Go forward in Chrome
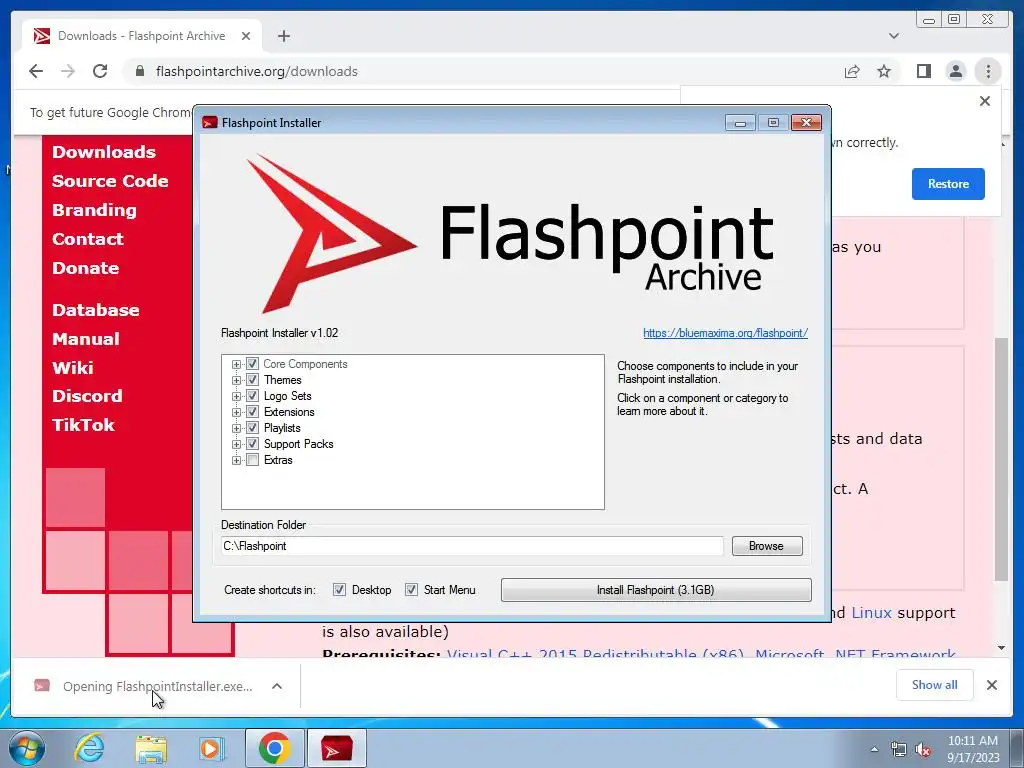Image resolution: width=1024 pixels, height=768 pixels. [x=68, y=71]
